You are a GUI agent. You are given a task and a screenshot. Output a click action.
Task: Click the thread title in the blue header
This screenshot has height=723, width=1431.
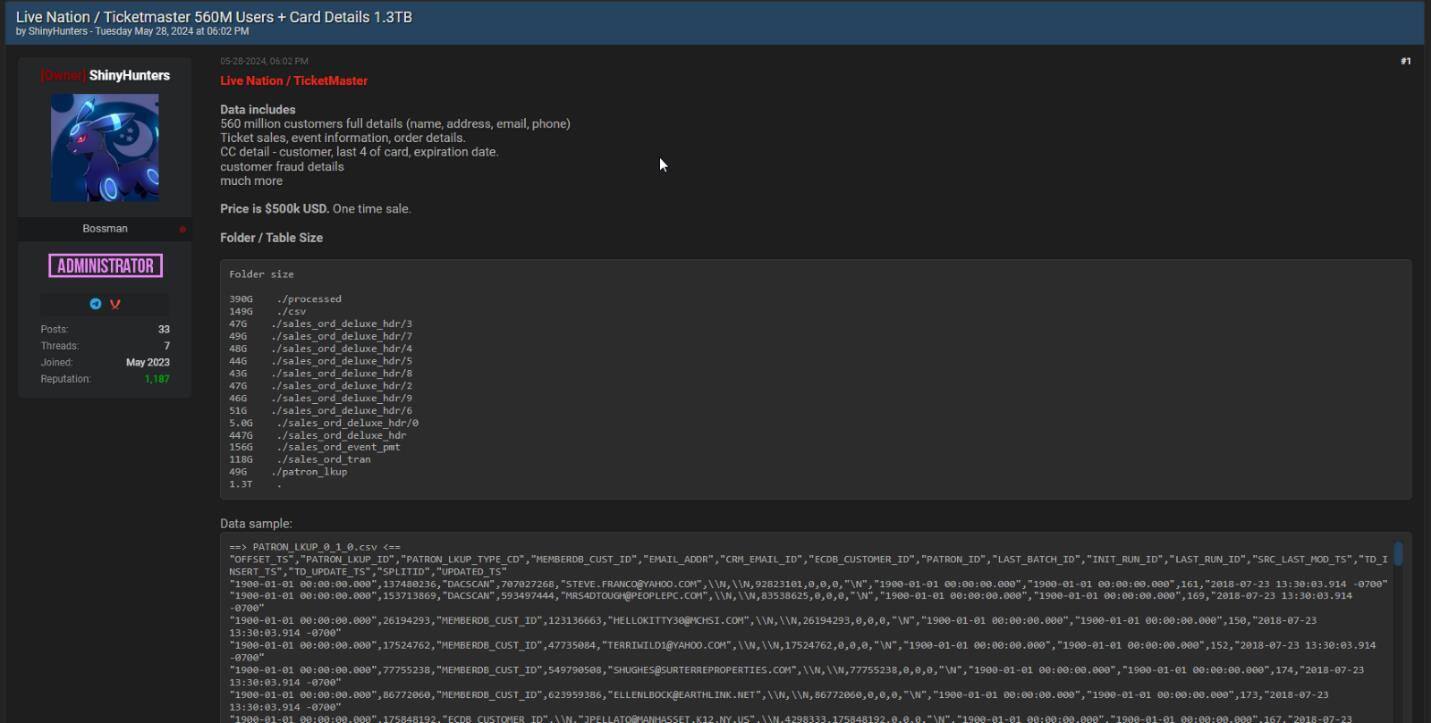click(214, 17)
